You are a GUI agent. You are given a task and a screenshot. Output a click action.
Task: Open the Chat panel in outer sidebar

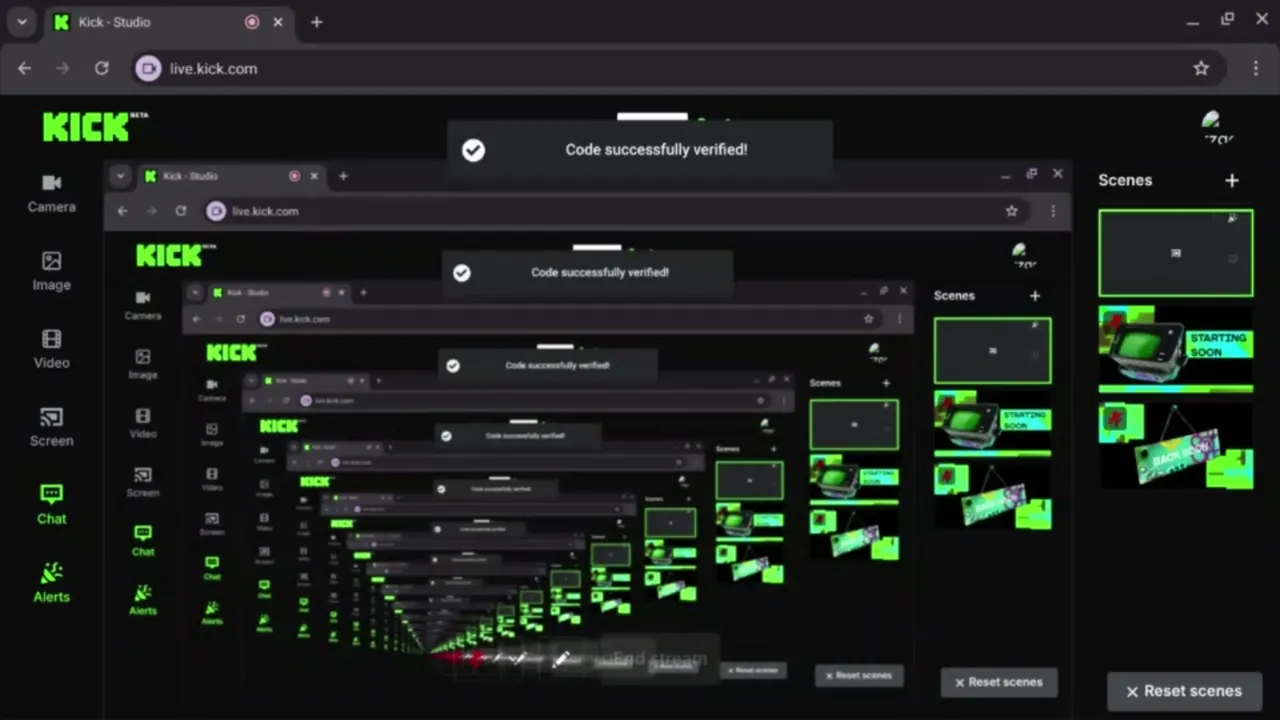coord(51,505)
